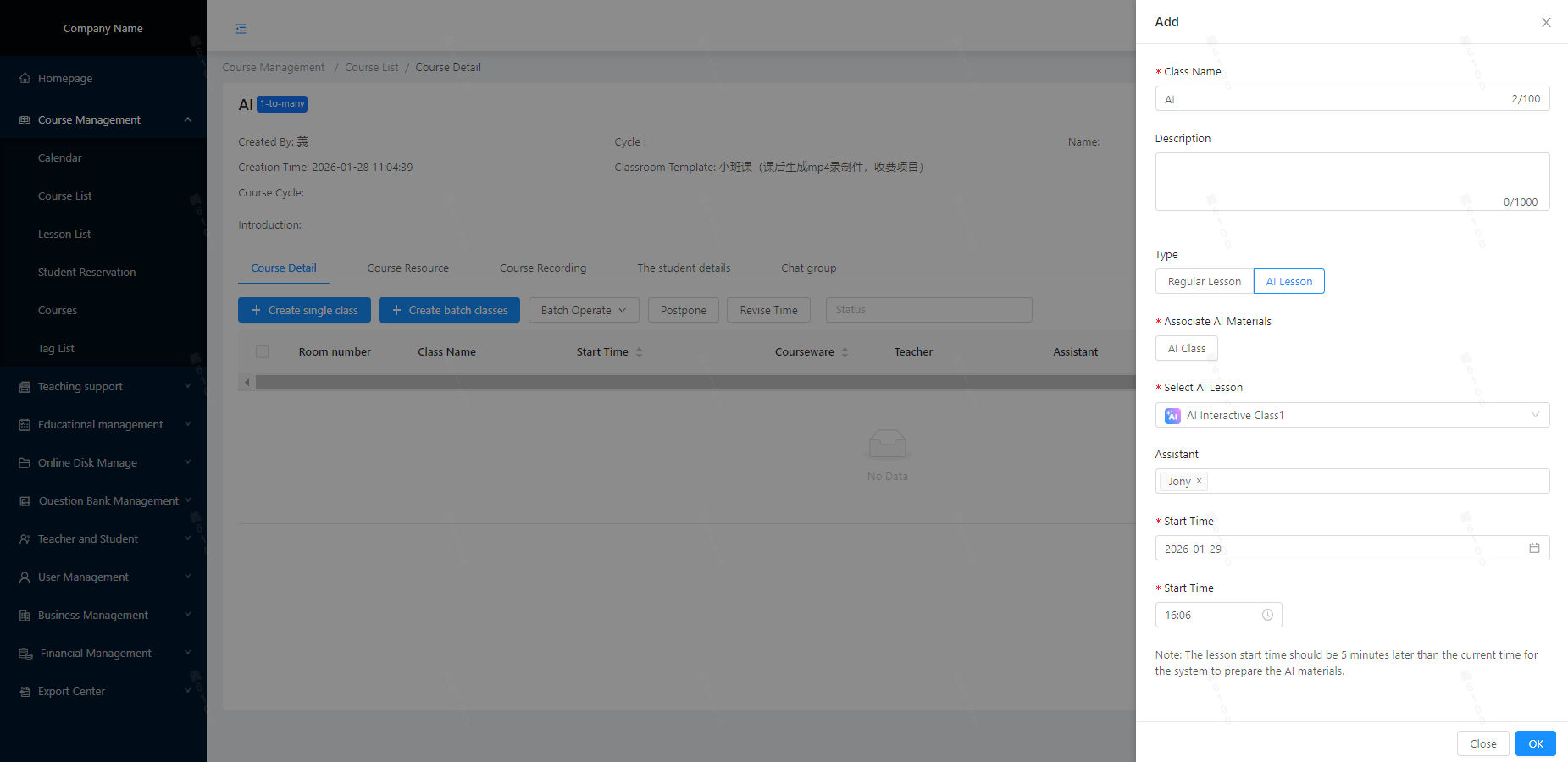Click the table's left scroll arrow

(x=247, y=383)
